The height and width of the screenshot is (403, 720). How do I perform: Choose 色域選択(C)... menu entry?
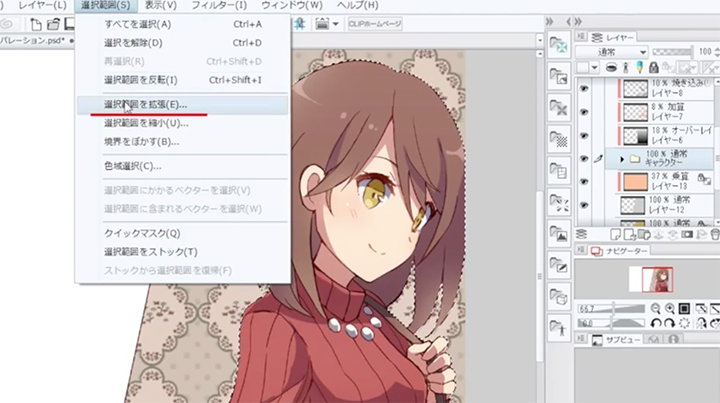183,166
